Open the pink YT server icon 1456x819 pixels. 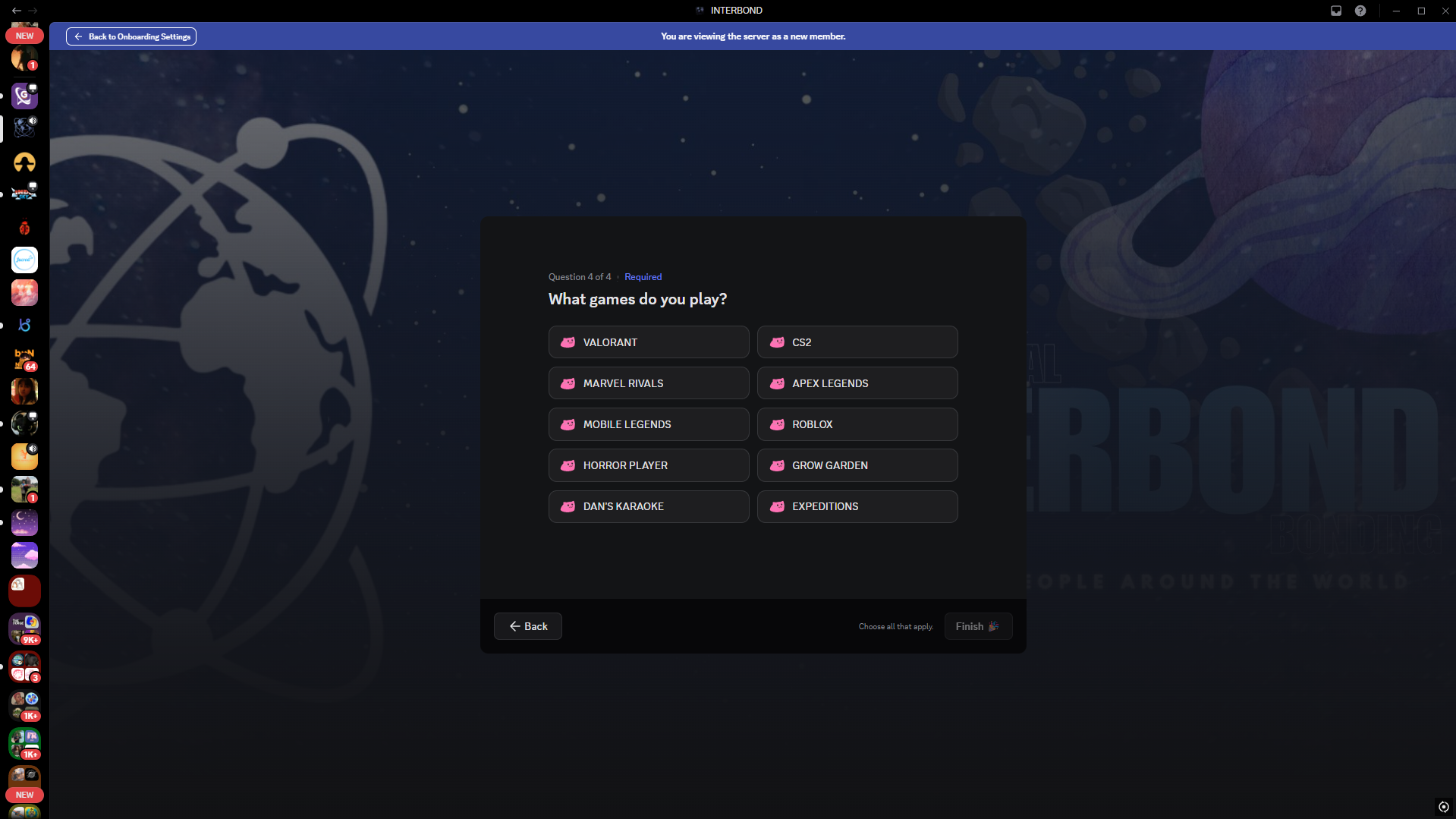(24, 292)
